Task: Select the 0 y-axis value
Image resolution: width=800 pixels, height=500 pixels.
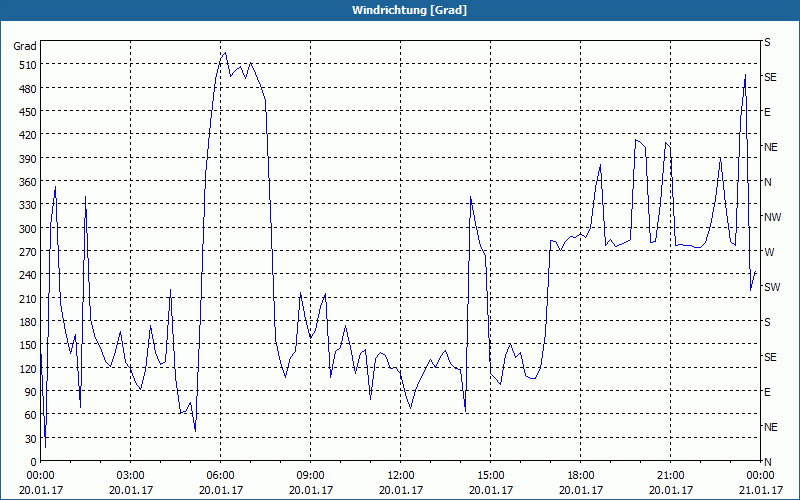Action: (34, 462)
